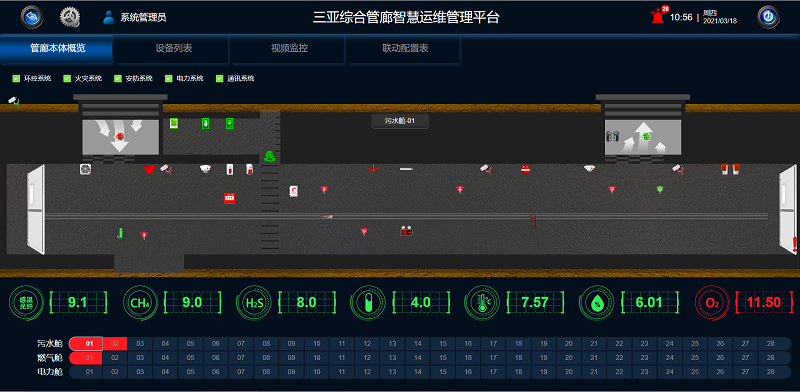Click the blue power button icon
This screenshot has width=800, height=392.
point(768,17)
